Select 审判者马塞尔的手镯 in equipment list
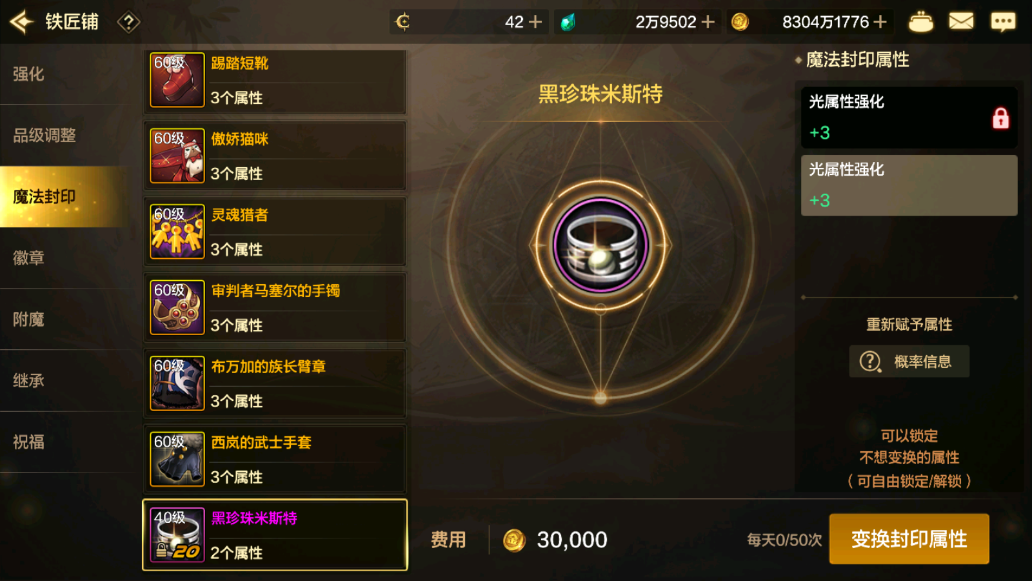Screen dimensions: 1032x581 coord(275,307)
